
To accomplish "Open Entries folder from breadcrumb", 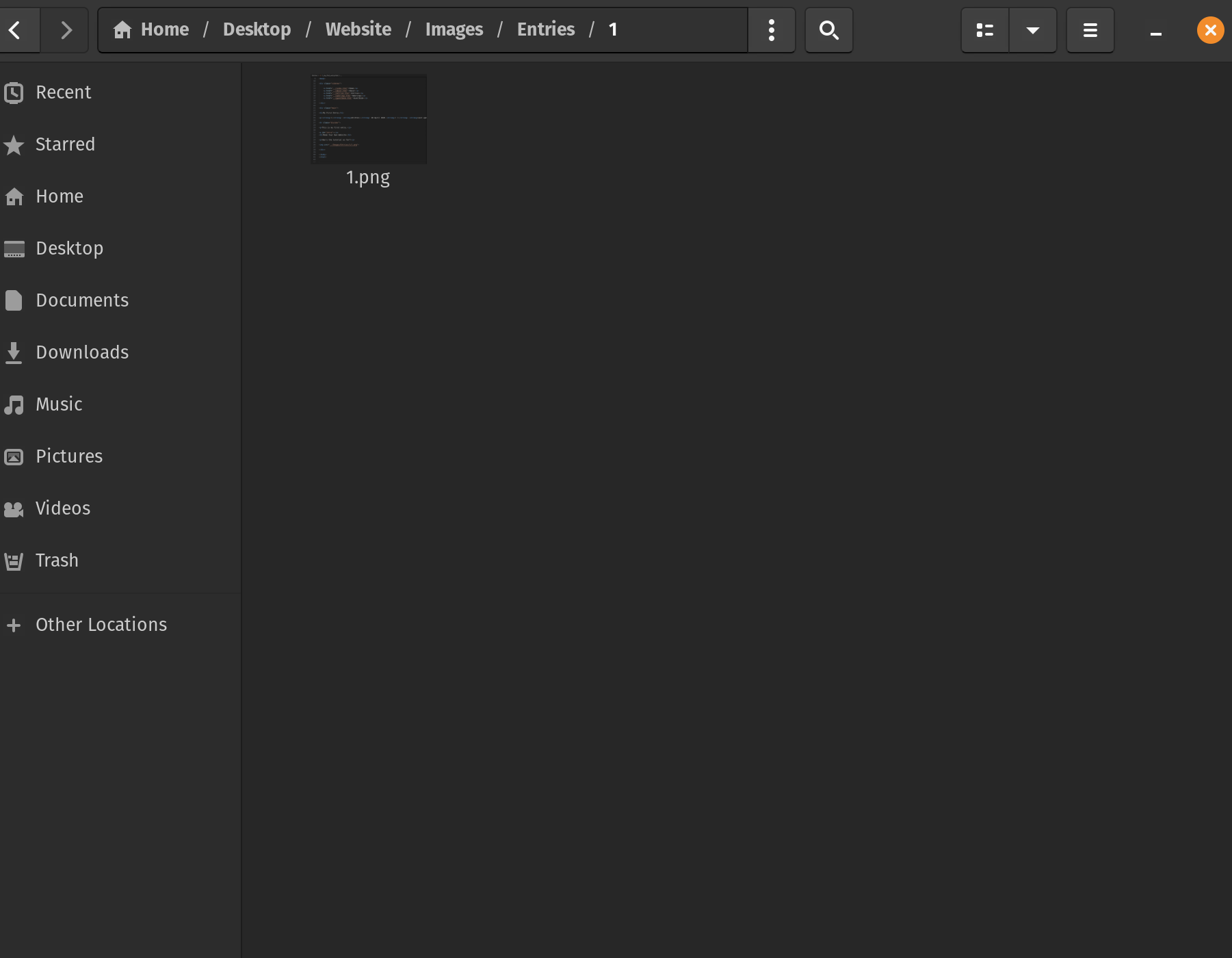I will [x=545, y=29].
